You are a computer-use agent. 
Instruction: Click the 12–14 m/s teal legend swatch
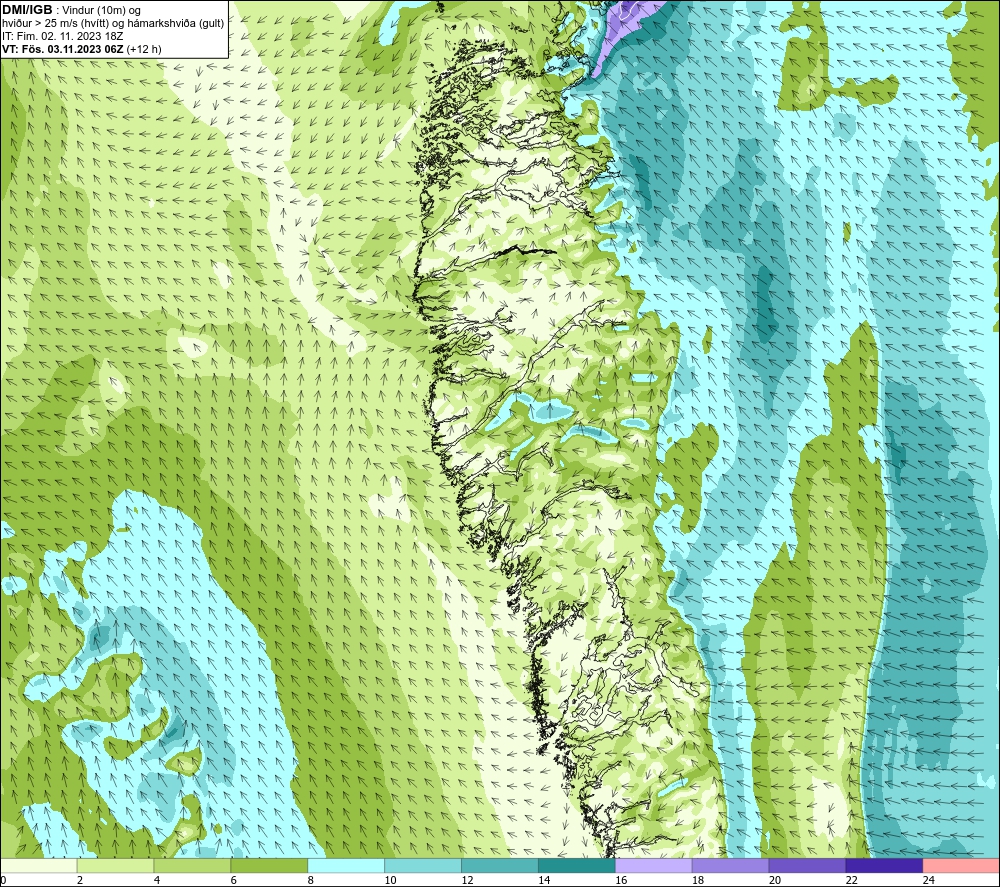[x=500, y=866]
